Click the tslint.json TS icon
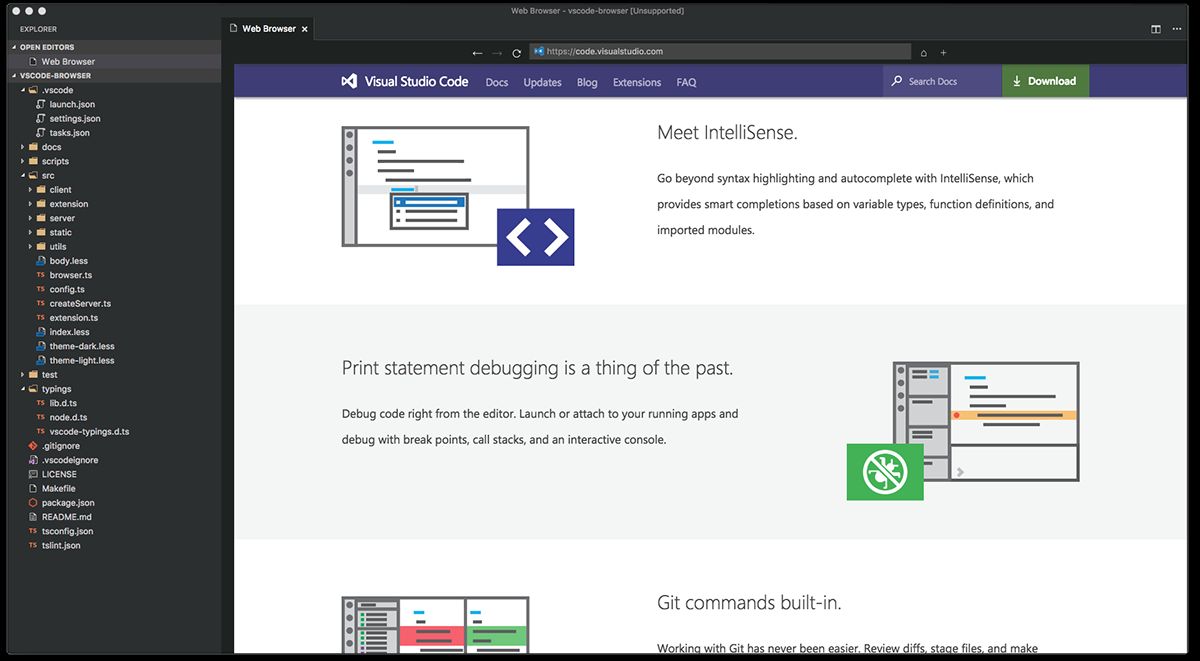The width and height of the screenshot is (1200, 661). click(33, 546)
